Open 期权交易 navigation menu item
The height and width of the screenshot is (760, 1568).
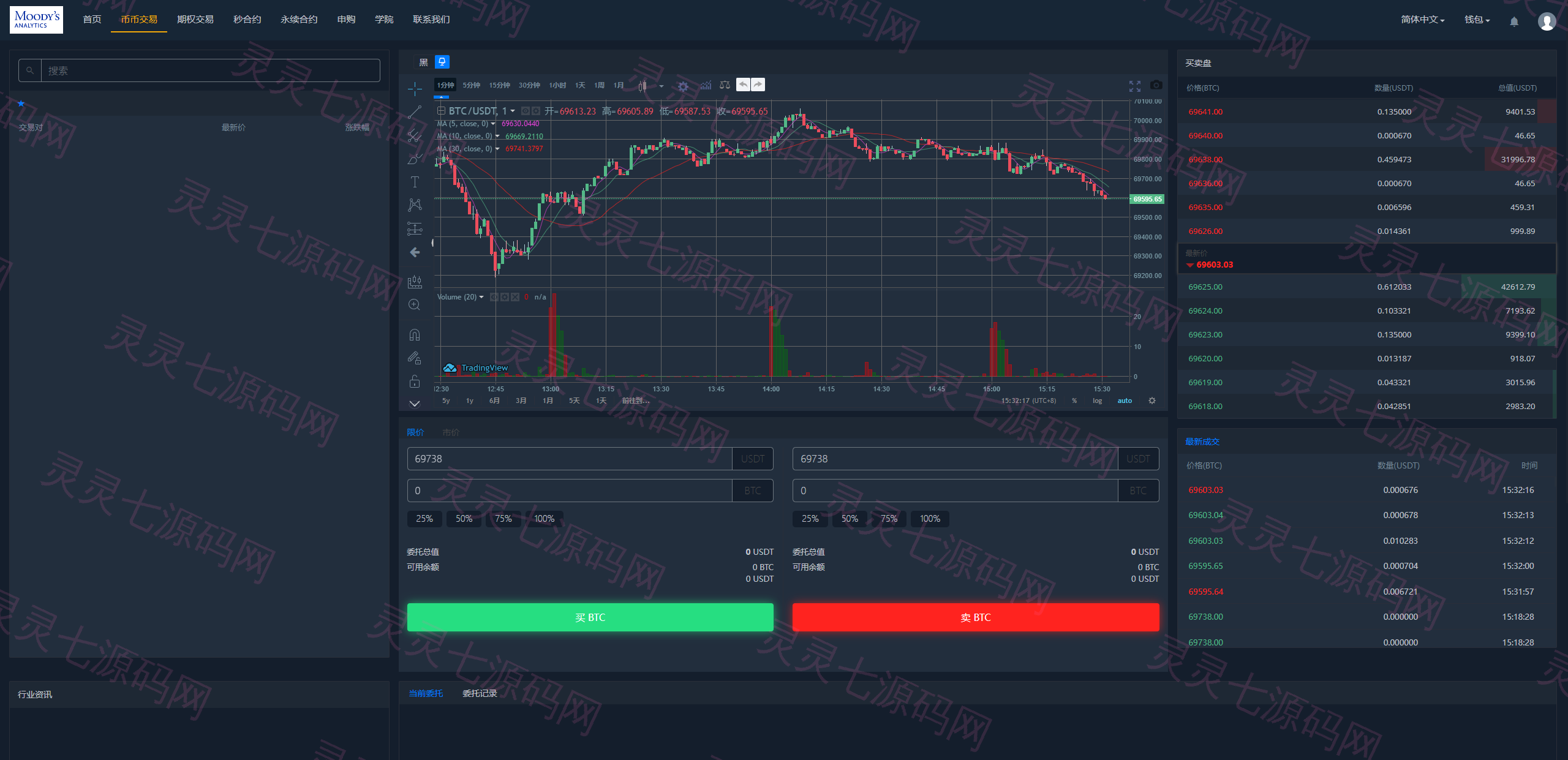point(195,20)
